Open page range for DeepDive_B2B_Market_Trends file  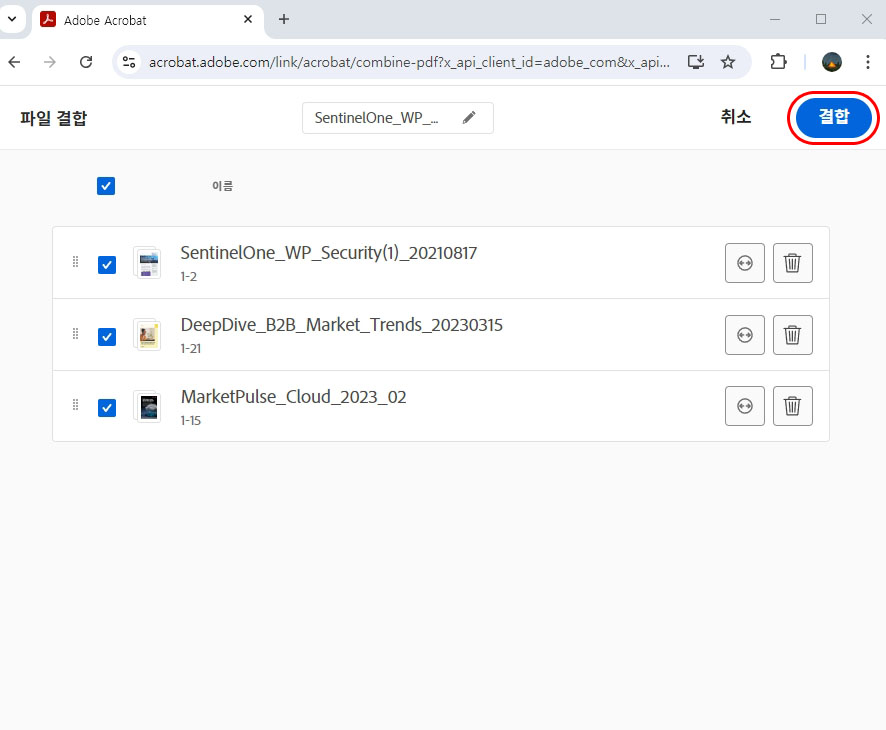pyautogui.click(x=745, y=335)
